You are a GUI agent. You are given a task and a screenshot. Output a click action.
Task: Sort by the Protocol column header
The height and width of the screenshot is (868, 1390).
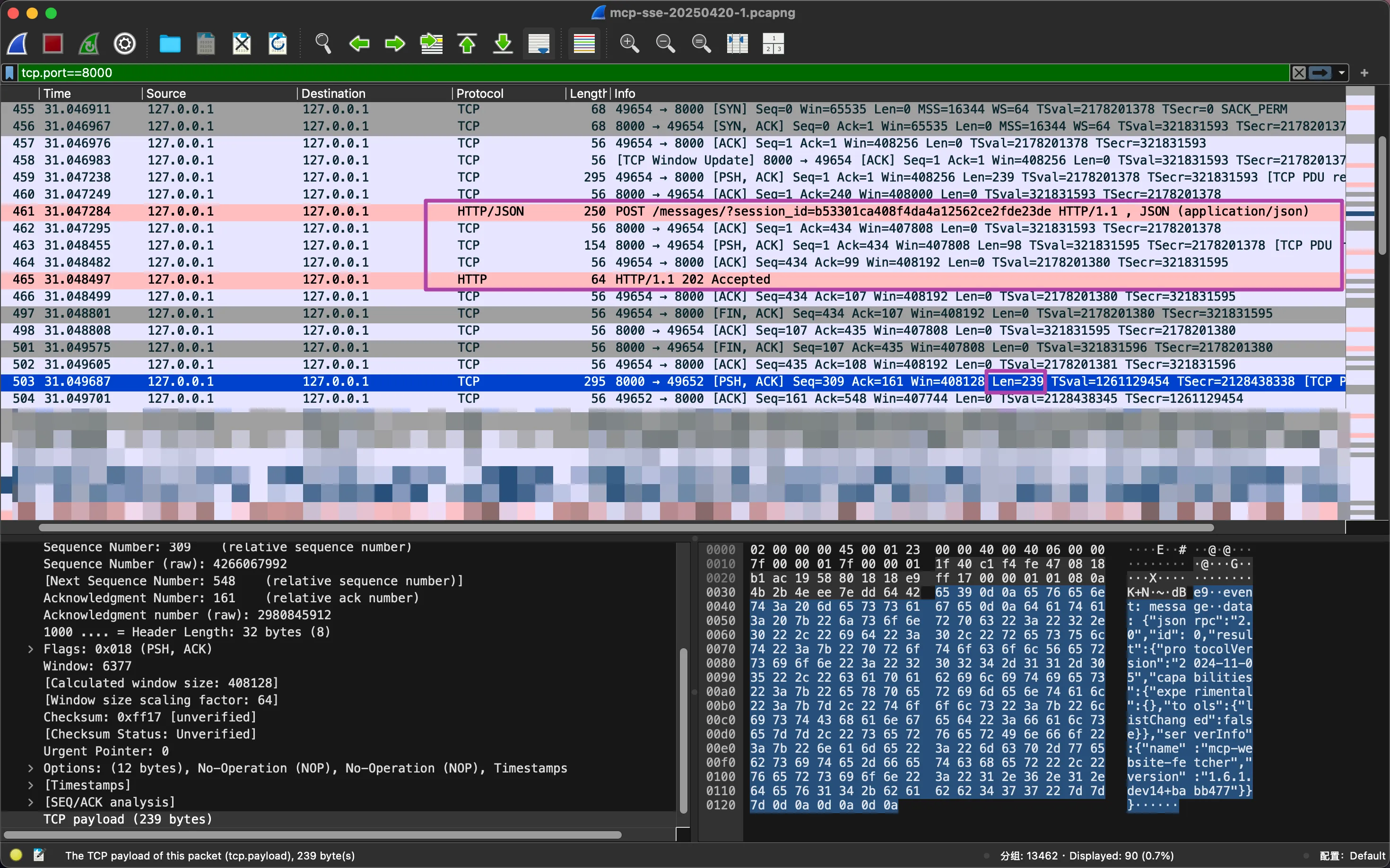[480, 94]
